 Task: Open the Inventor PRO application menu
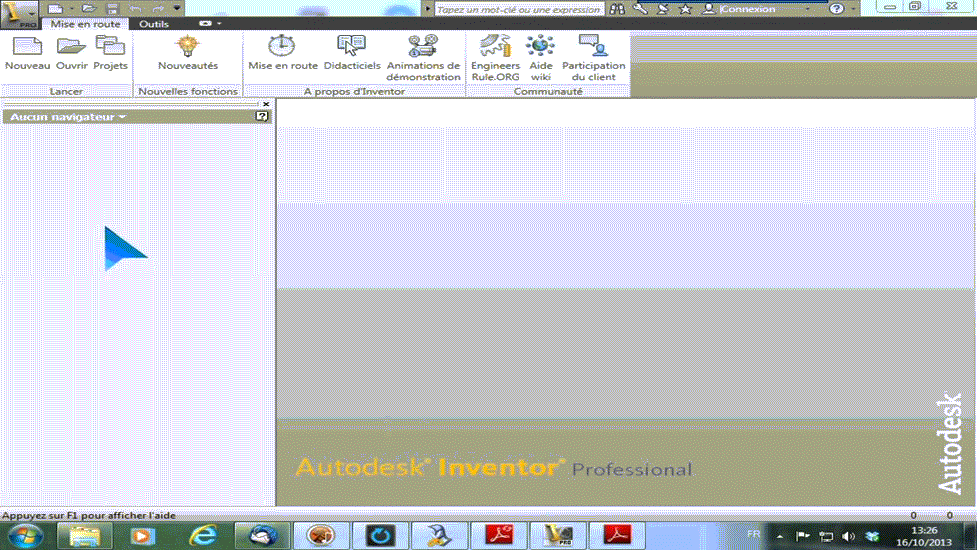pos(19,14)
